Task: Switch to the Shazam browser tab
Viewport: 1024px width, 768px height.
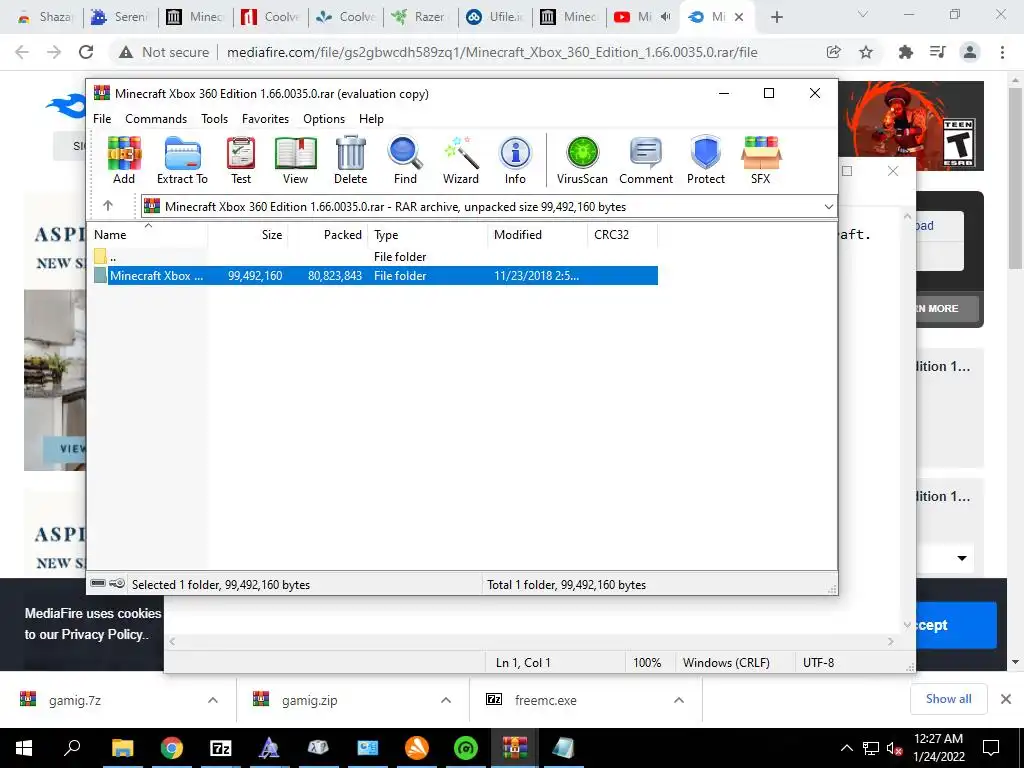Action: pyautogui.click(x=44, y=17)
